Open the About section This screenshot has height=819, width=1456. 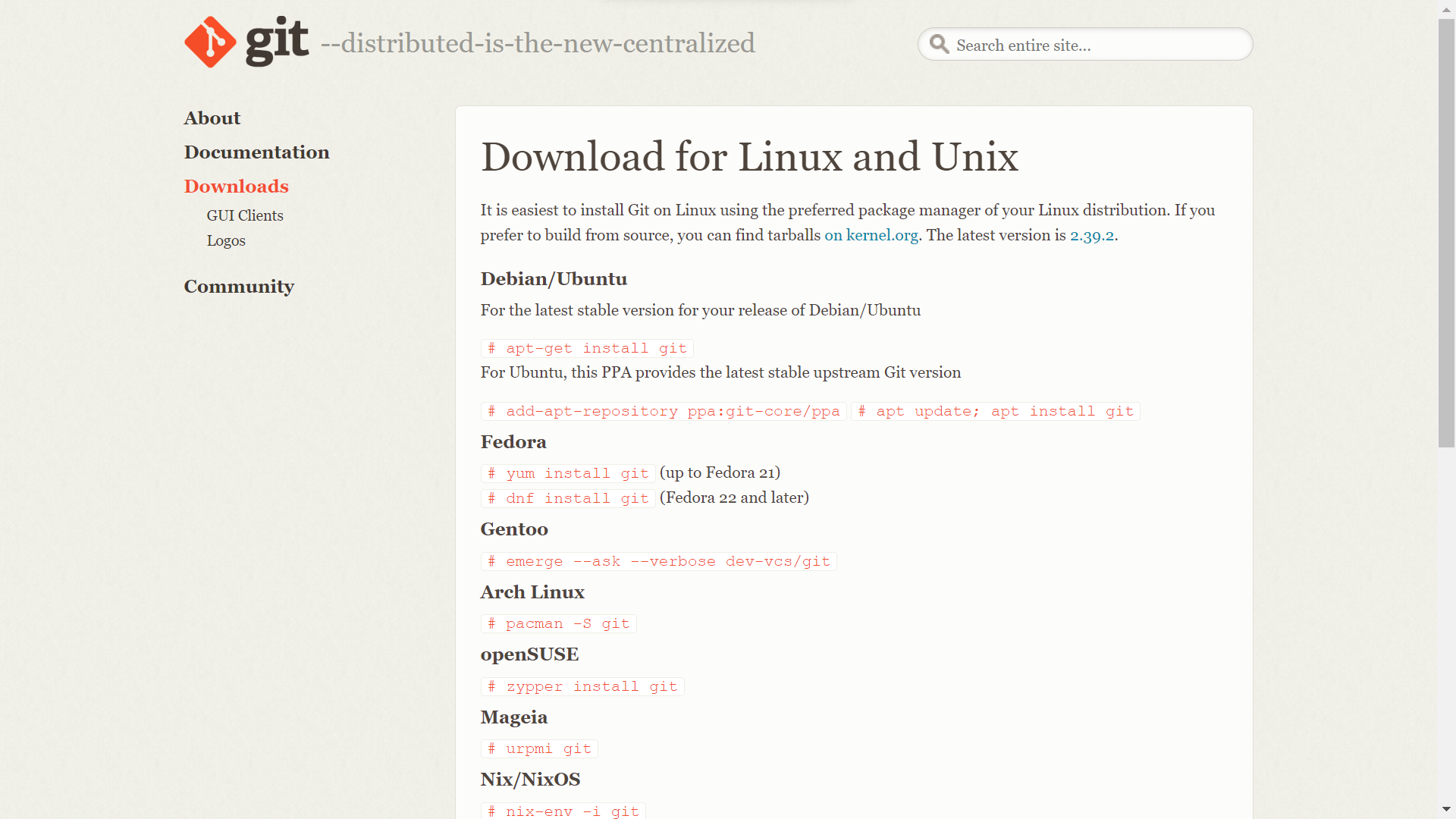tap(212, 118)
